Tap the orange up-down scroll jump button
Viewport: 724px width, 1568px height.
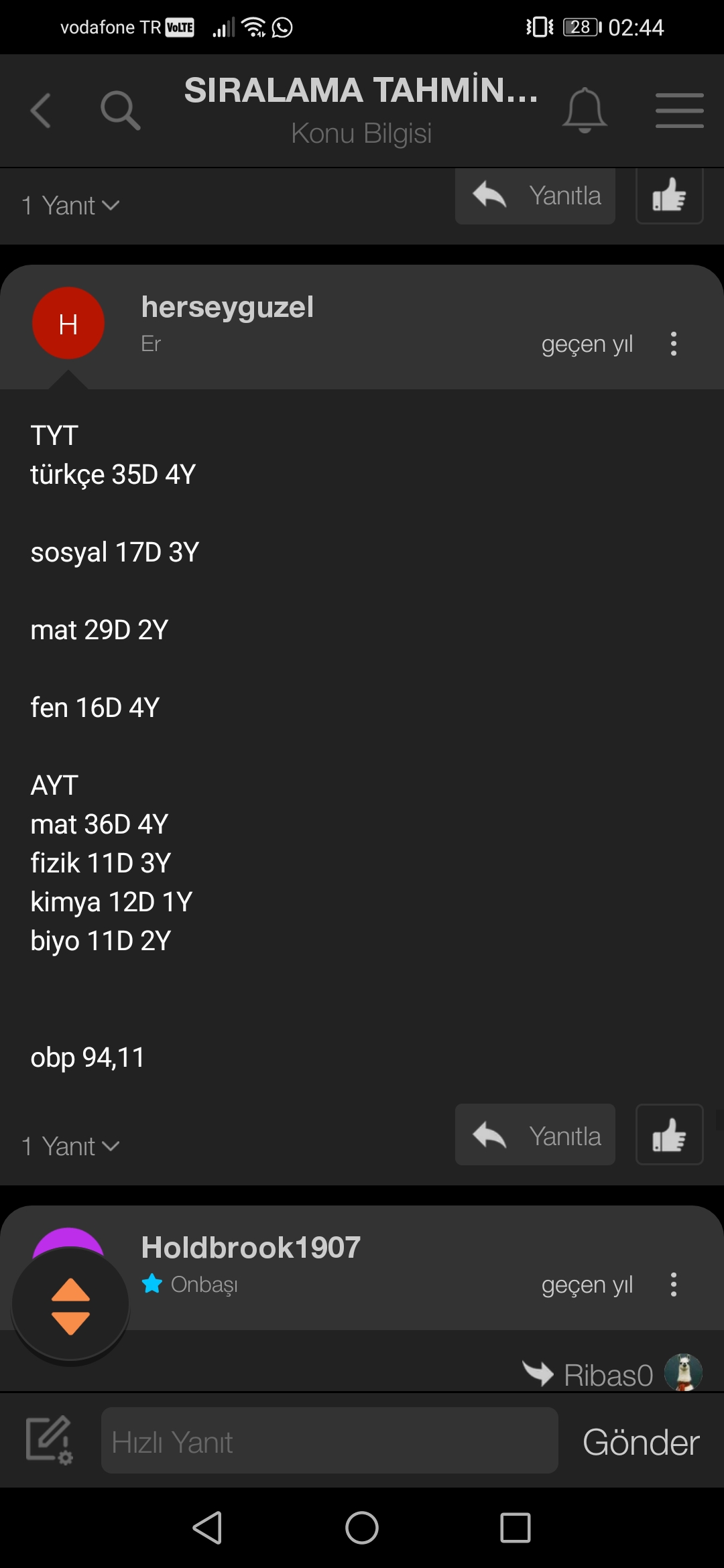point(70,1306)
